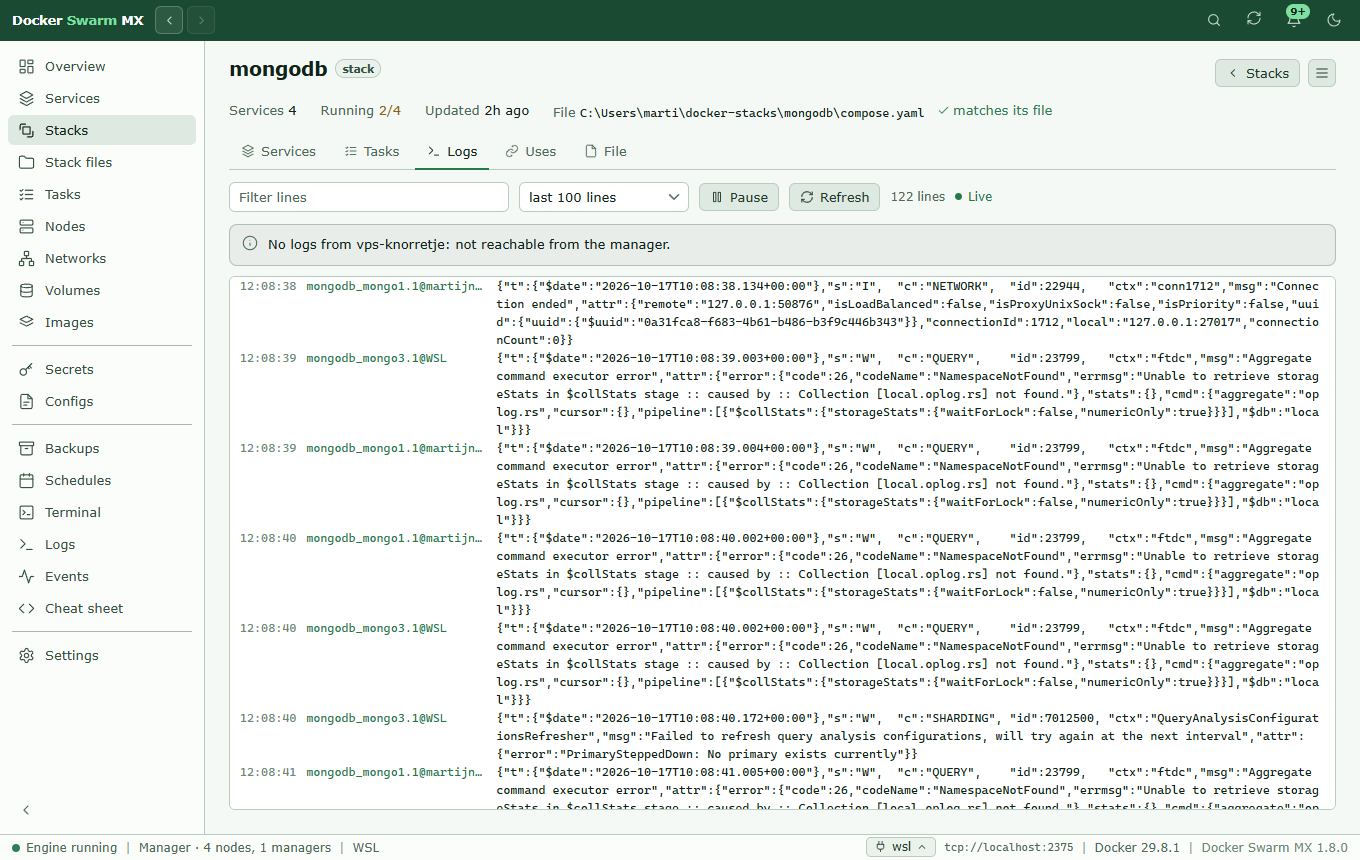Open Volumes in the sidebar
Image resolution: width=1360 pixels, height=860 pixels.
pos(102,290)
